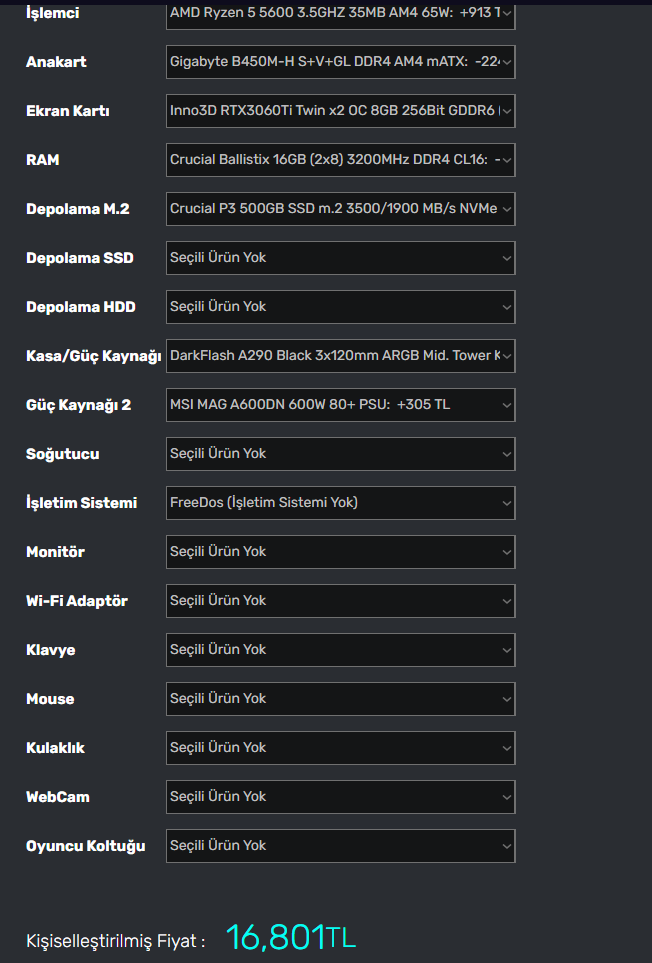Open the Wi-Fi Adaptör dropdown
The width and height of the screenshot is (652, 963).
340,601
